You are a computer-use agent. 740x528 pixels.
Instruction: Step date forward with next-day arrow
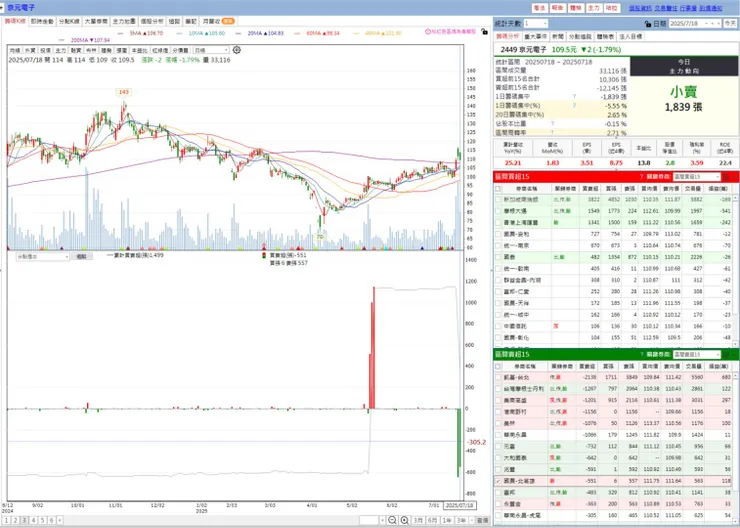click(719, 24)
